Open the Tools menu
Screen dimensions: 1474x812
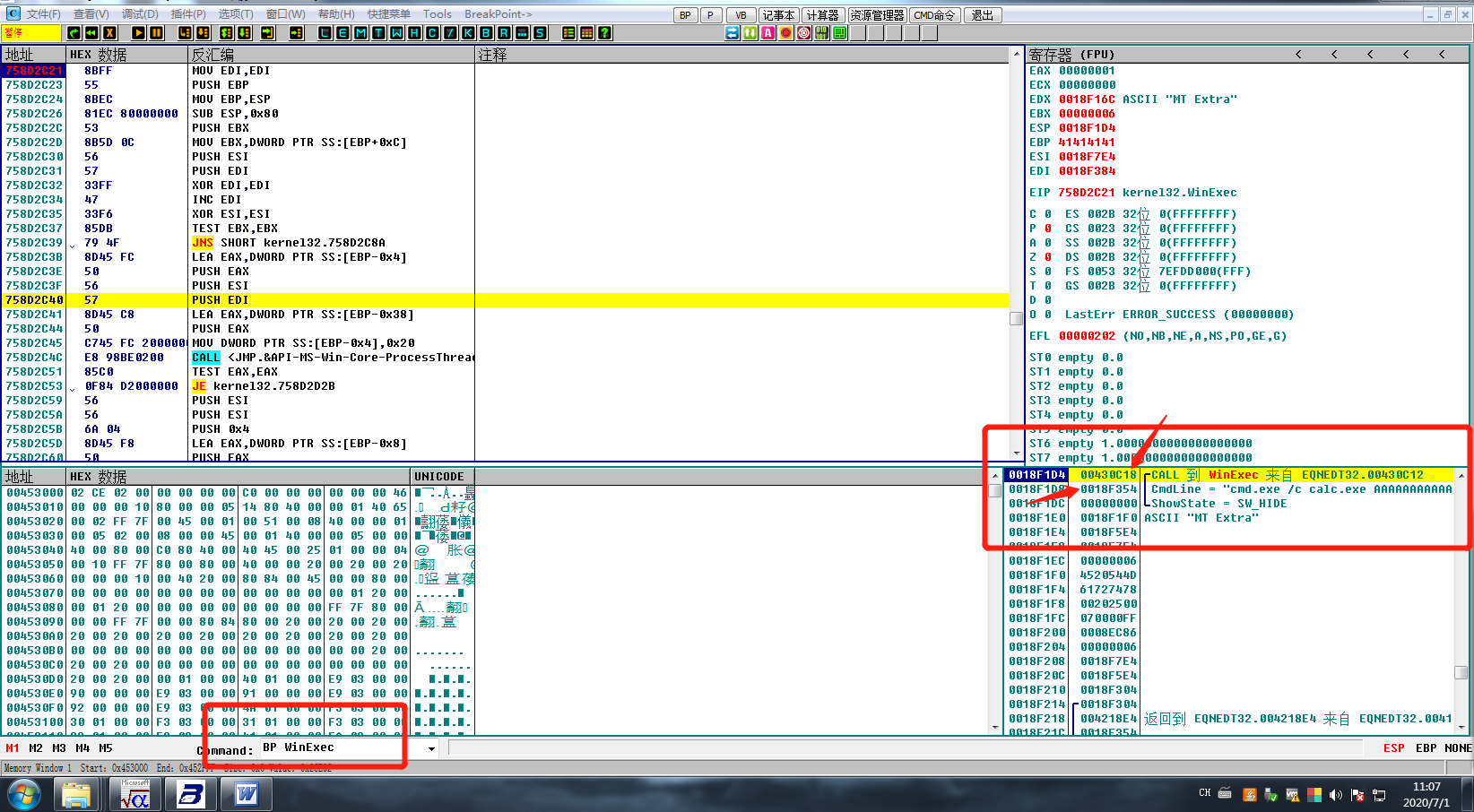tap(438, 14)
